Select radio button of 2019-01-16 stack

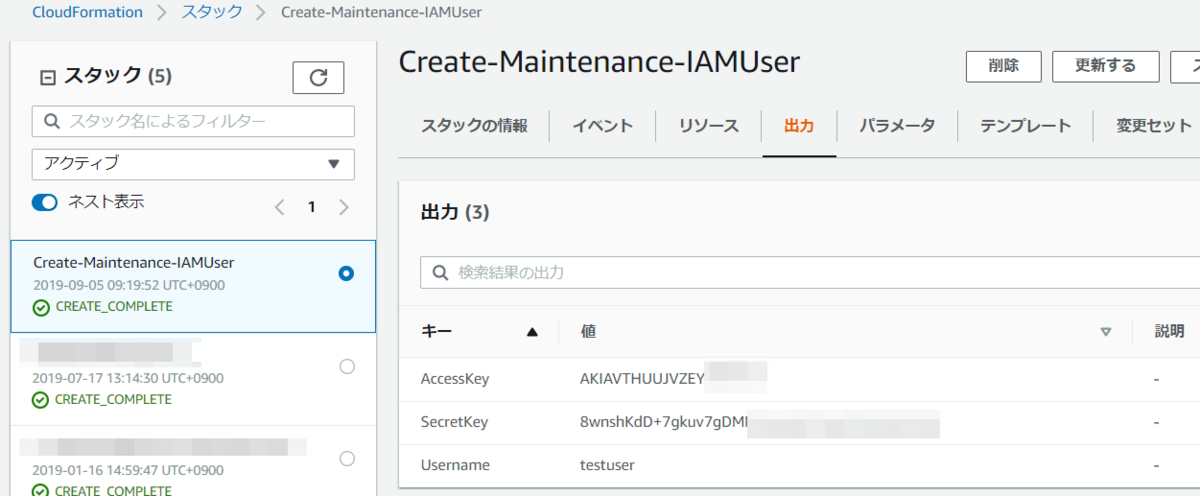[347, 458]
